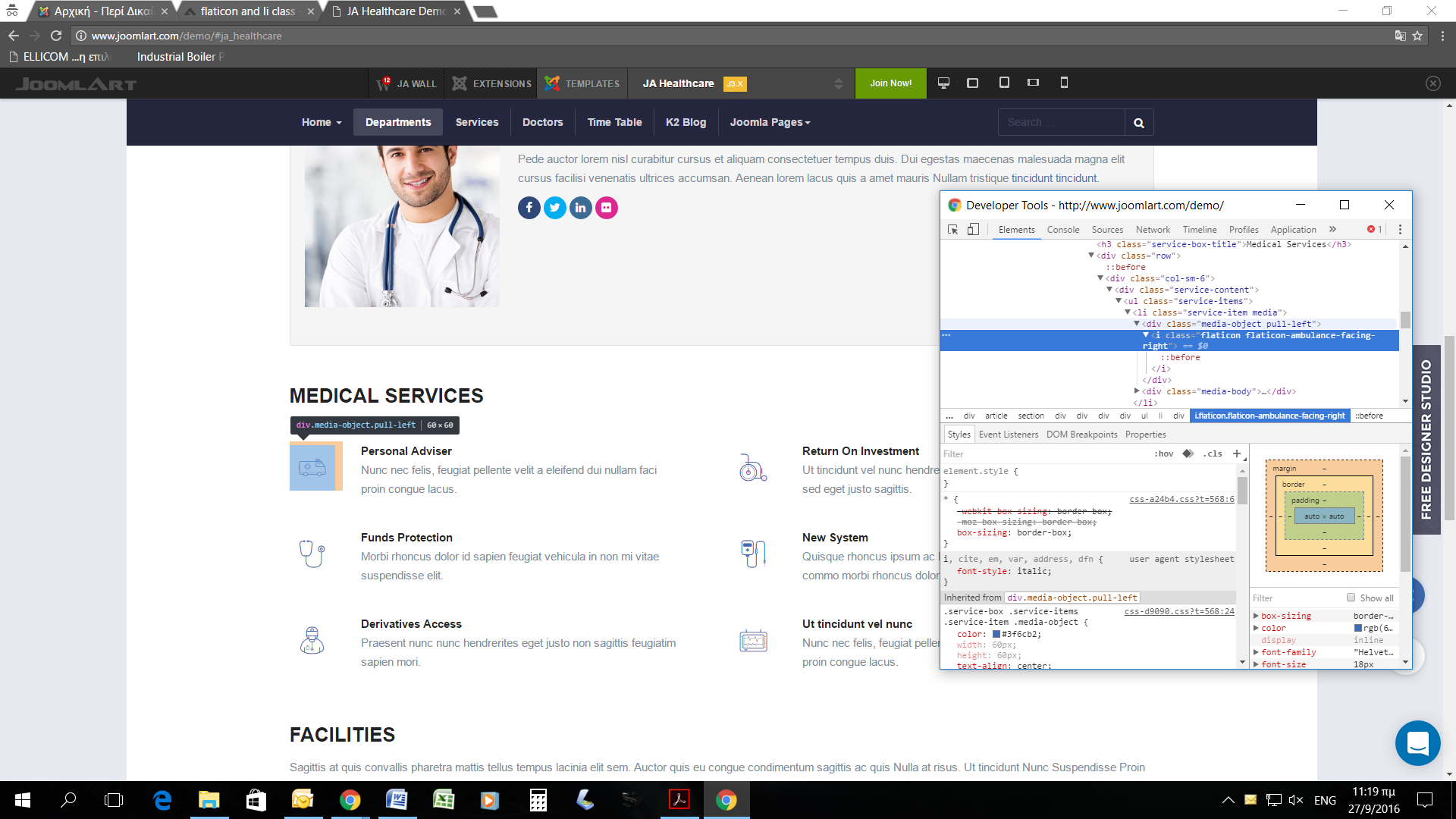Open the Sources tab in DevTools
The height and width of the screenshot is (819, 1456).
[1107, 229]
